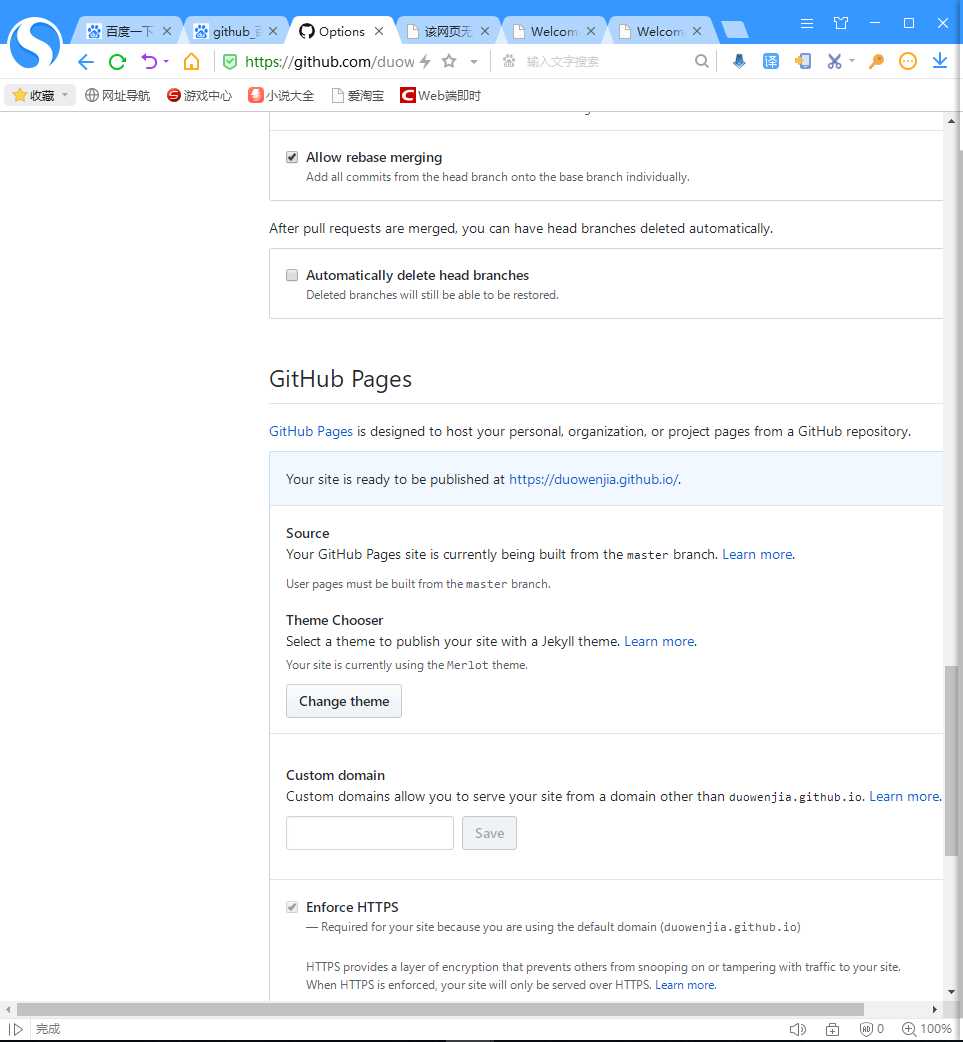Click the lightning speed mode icon
Screen dimensions: 963x1042
tap(425, 62)
